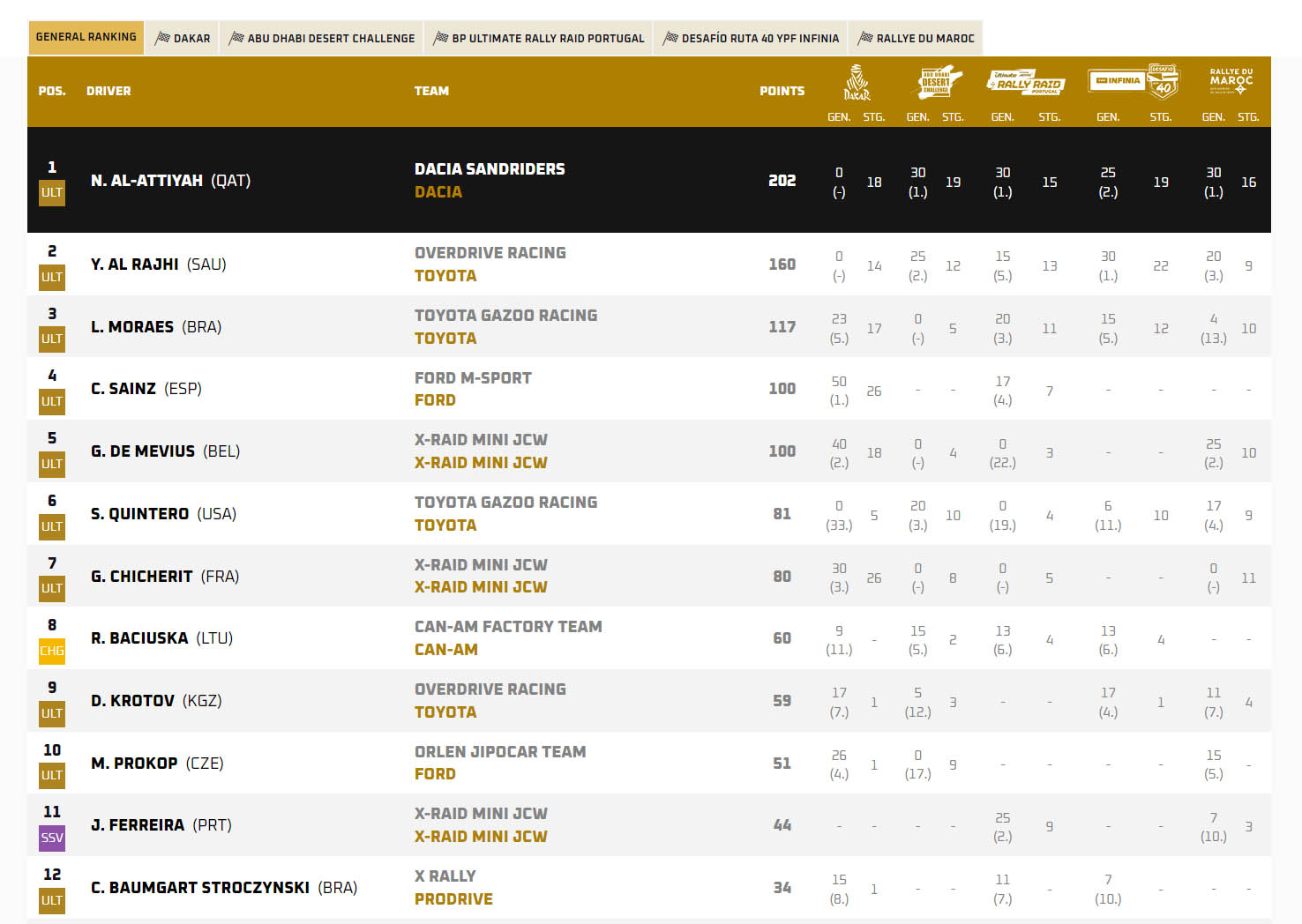Click the X Rally team name
Image resolution: width=1302 pixels, height=924 pixels.
coord(445,876)
